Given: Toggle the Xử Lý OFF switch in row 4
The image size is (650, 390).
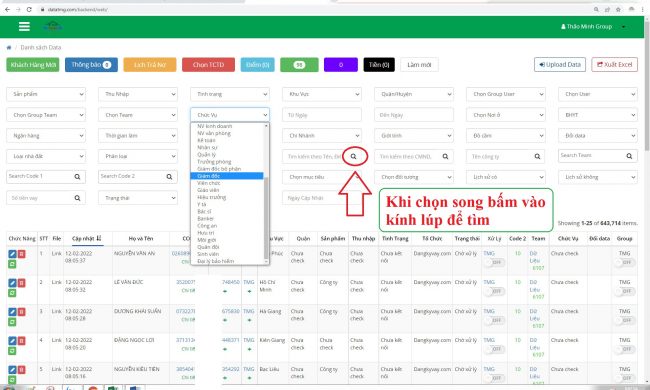Looking at the screenshot, I should 495,349.
